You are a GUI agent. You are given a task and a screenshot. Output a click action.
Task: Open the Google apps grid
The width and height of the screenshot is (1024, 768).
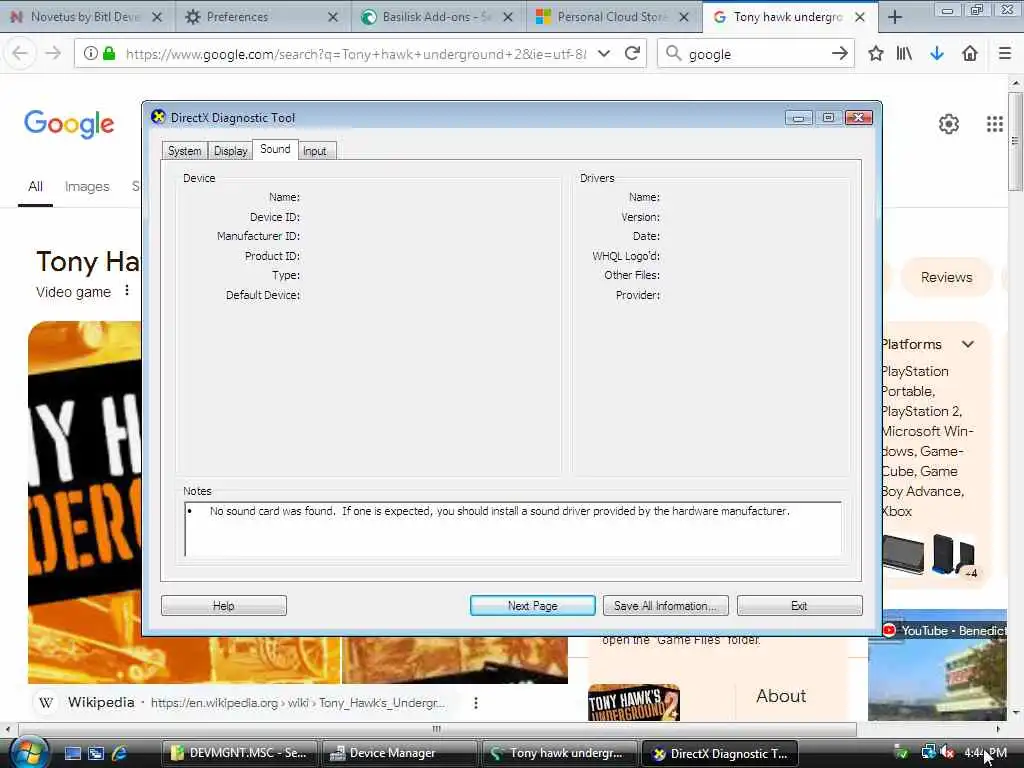pyautogui.click(x=995, y=124)
